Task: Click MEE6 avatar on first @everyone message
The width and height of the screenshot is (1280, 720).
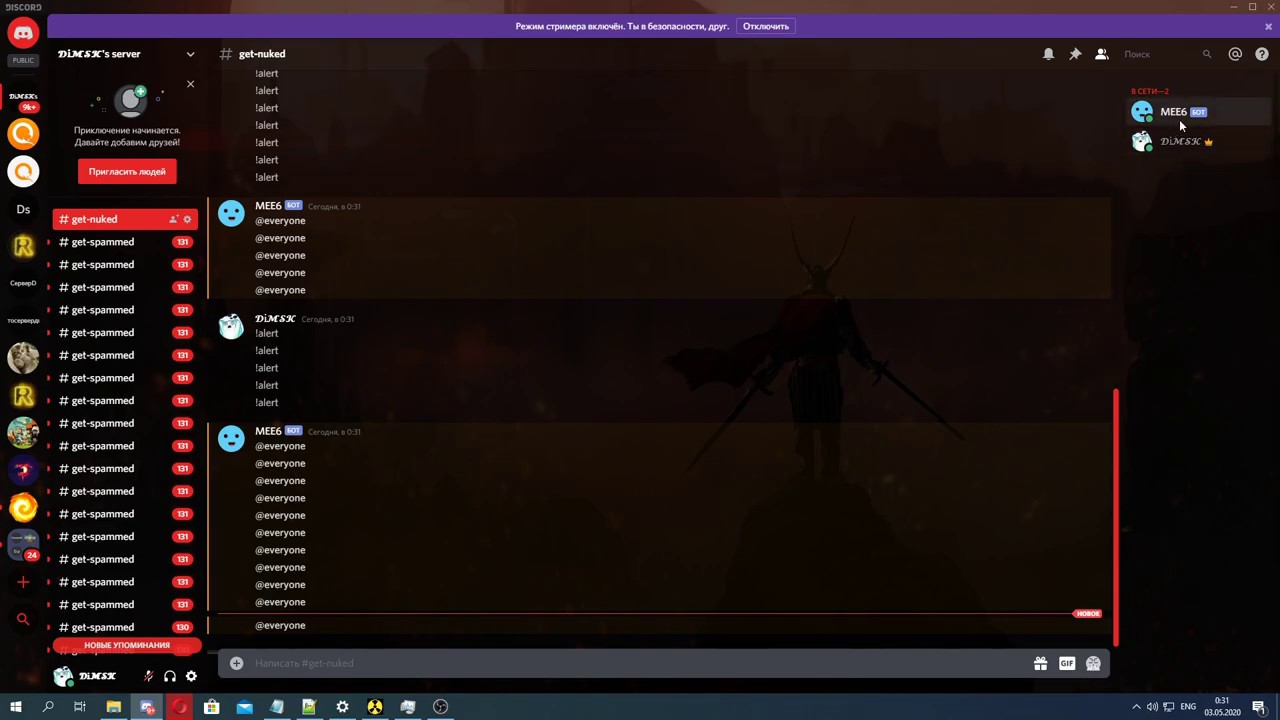Action: pyautogui.click(x=231, y=213)
